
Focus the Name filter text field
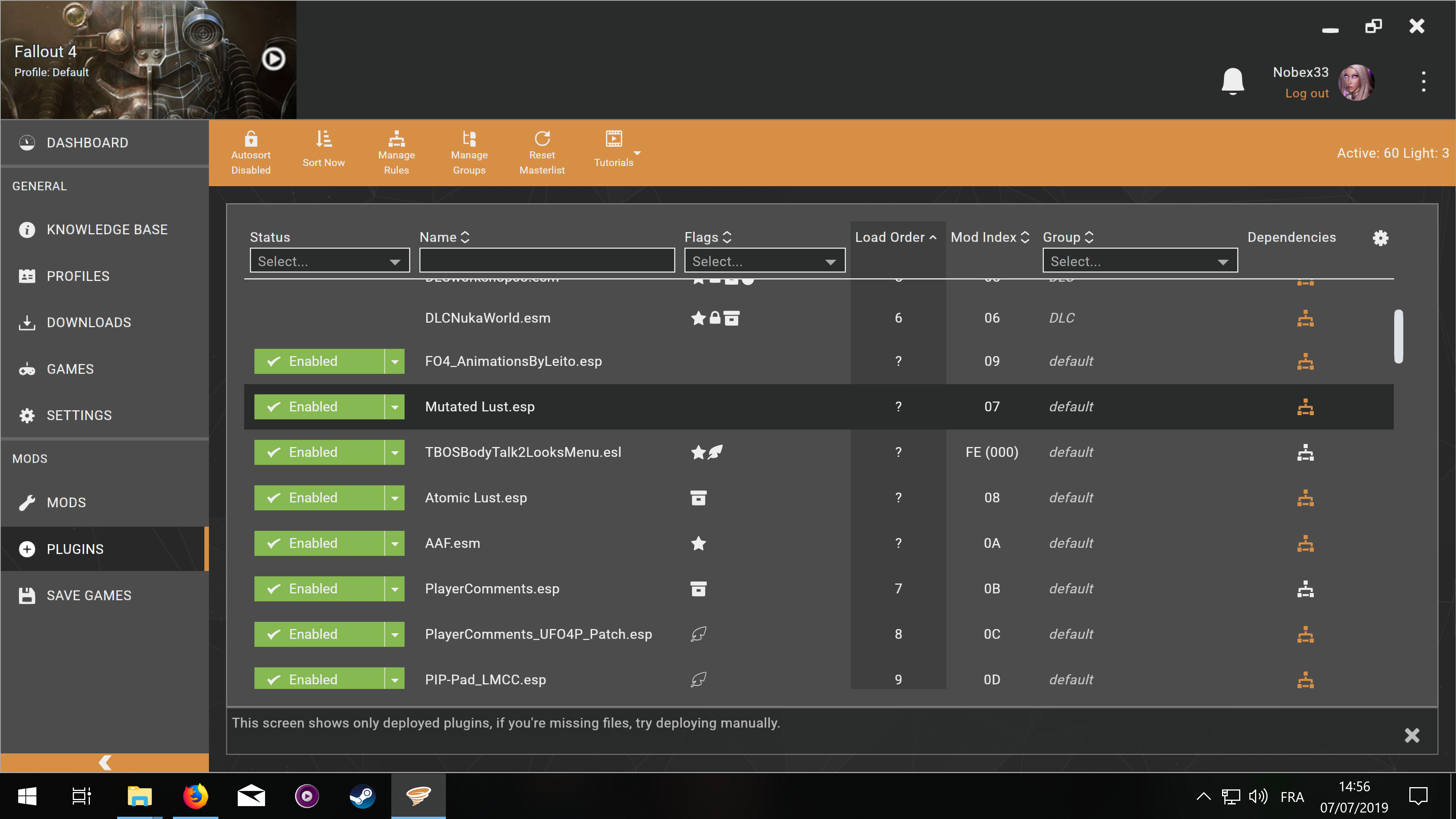[546, 261]
